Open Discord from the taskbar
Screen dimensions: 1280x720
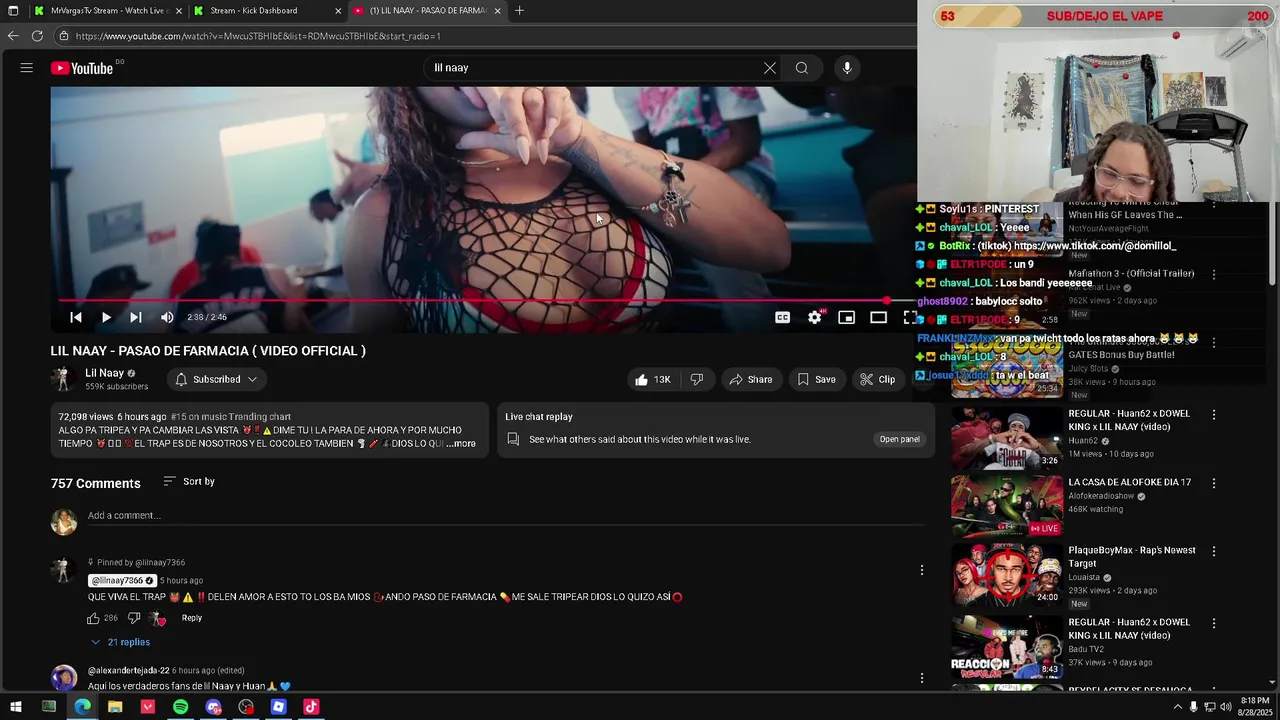point(213,707)
